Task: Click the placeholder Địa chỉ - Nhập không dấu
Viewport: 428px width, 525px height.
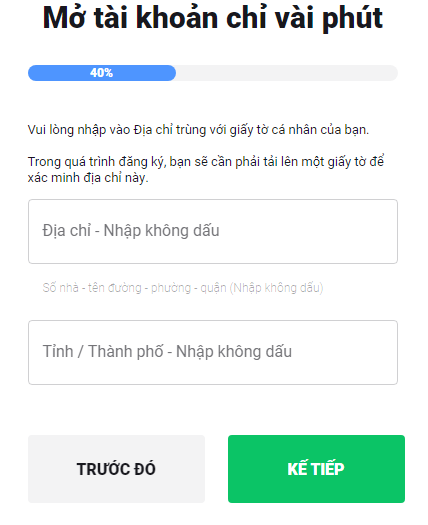Action: click(x=131, y=231)
